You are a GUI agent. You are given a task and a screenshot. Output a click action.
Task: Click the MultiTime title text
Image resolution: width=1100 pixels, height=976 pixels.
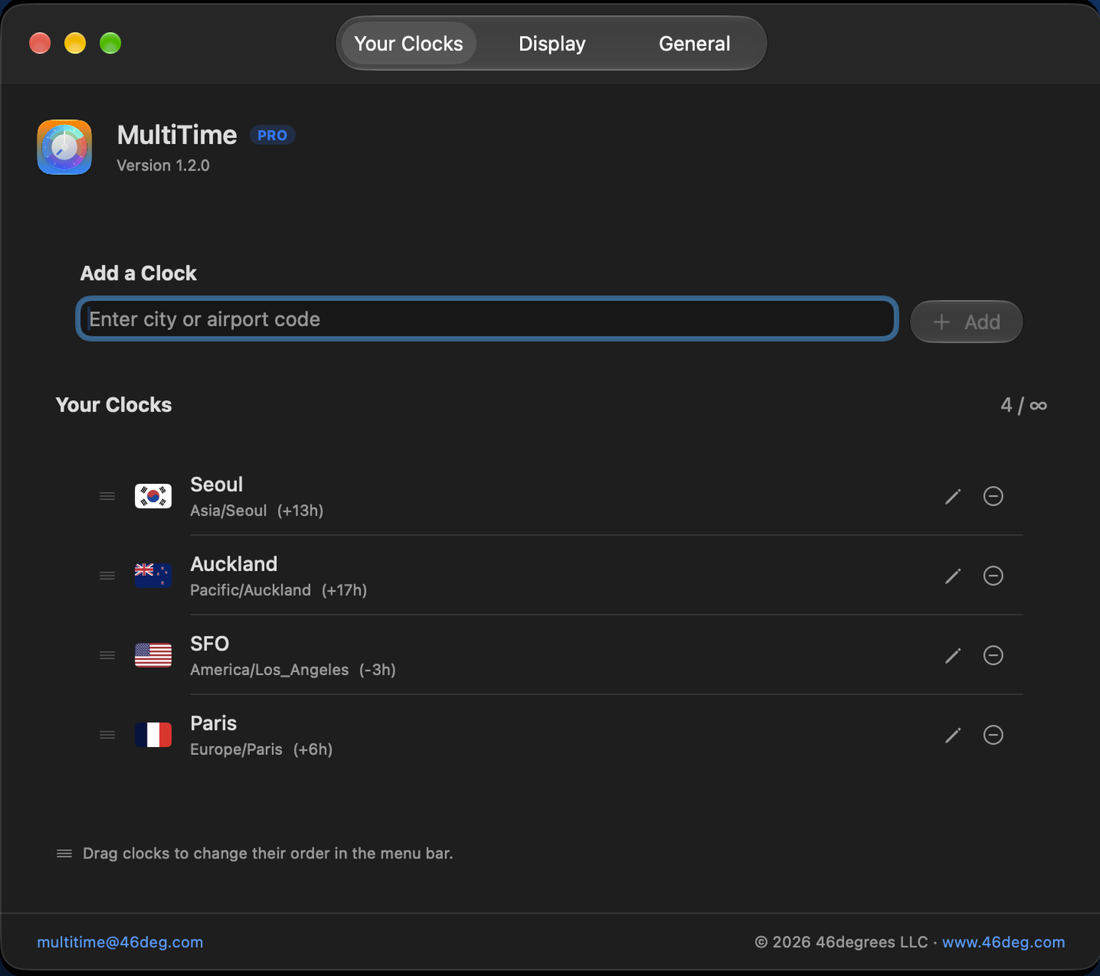pyautogui.click(x=177, y=135)
